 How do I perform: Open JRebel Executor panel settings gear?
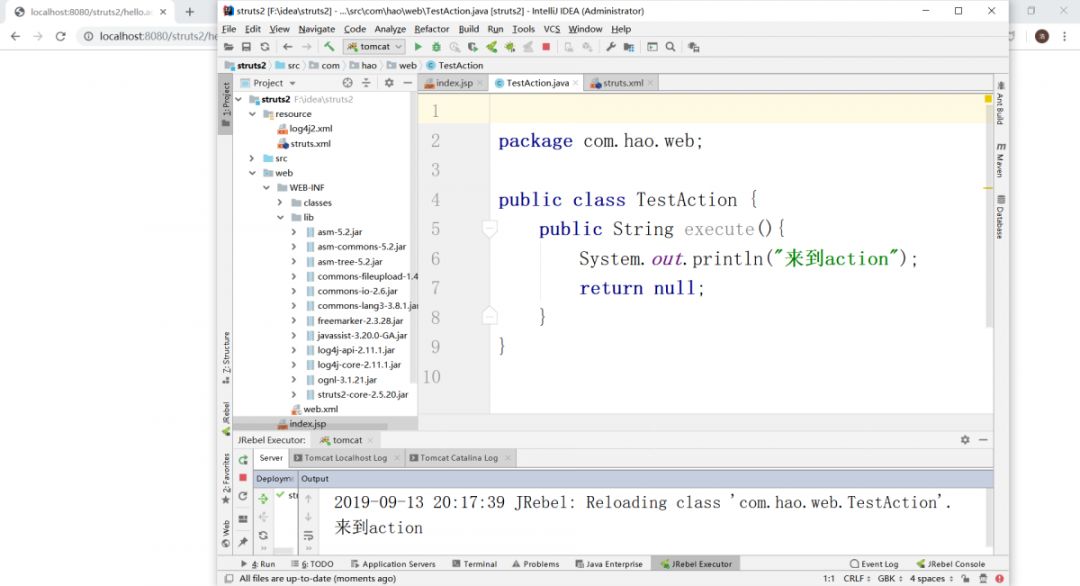tap(965, 439)
